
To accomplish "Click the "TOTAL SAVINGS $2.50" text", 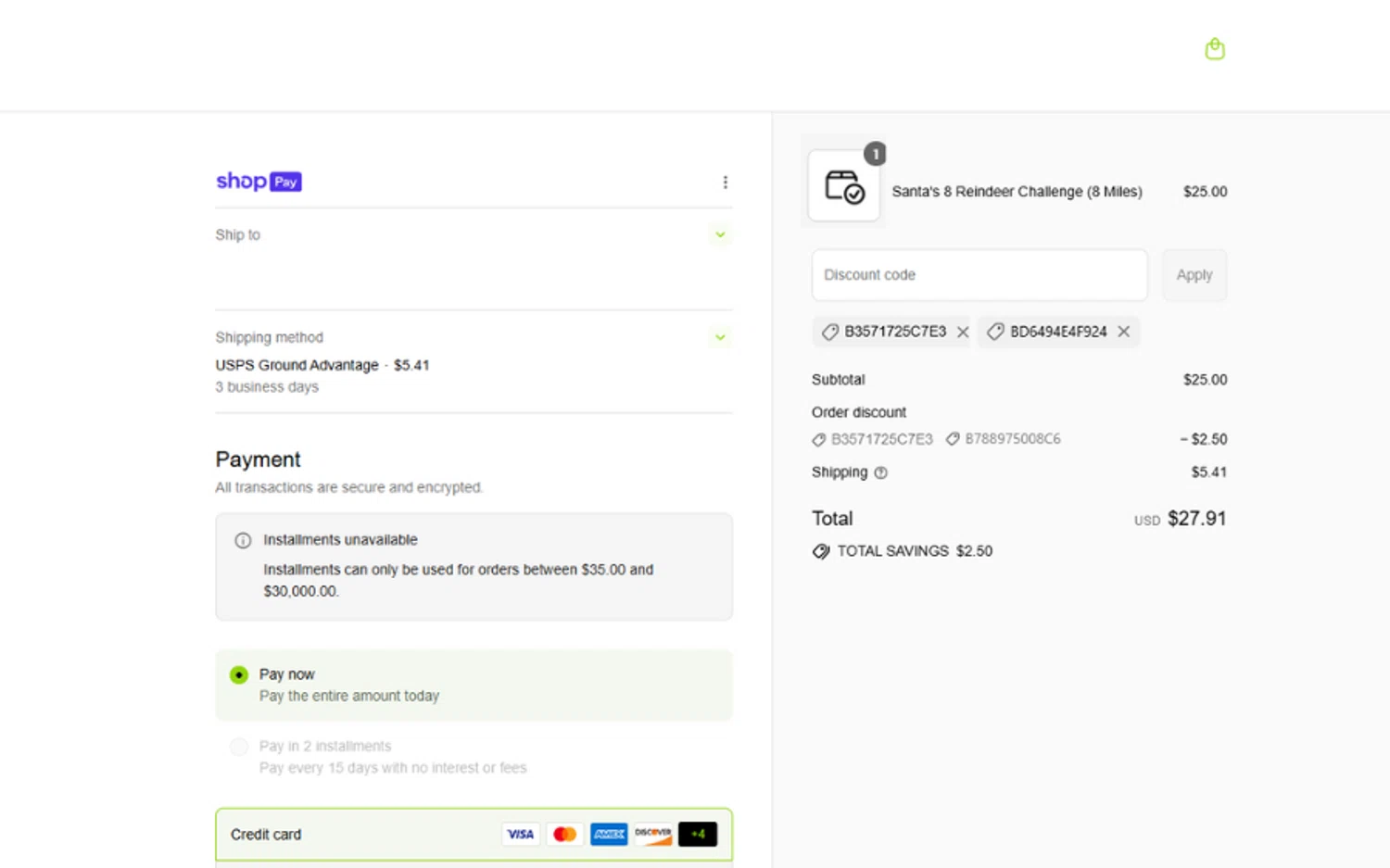I will tap(915, 551).
